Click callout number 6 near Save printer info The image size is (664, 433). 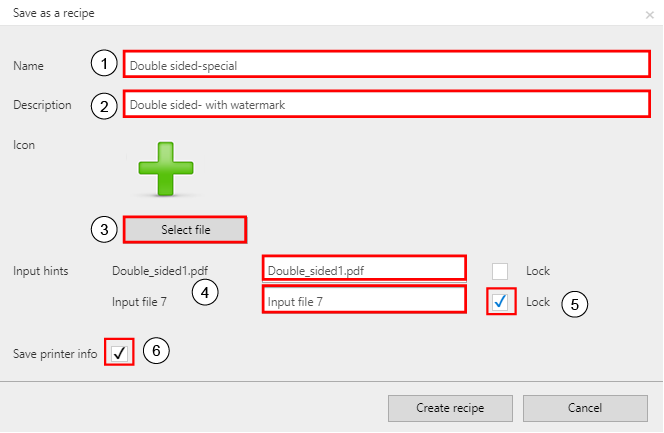pos(157,351)
